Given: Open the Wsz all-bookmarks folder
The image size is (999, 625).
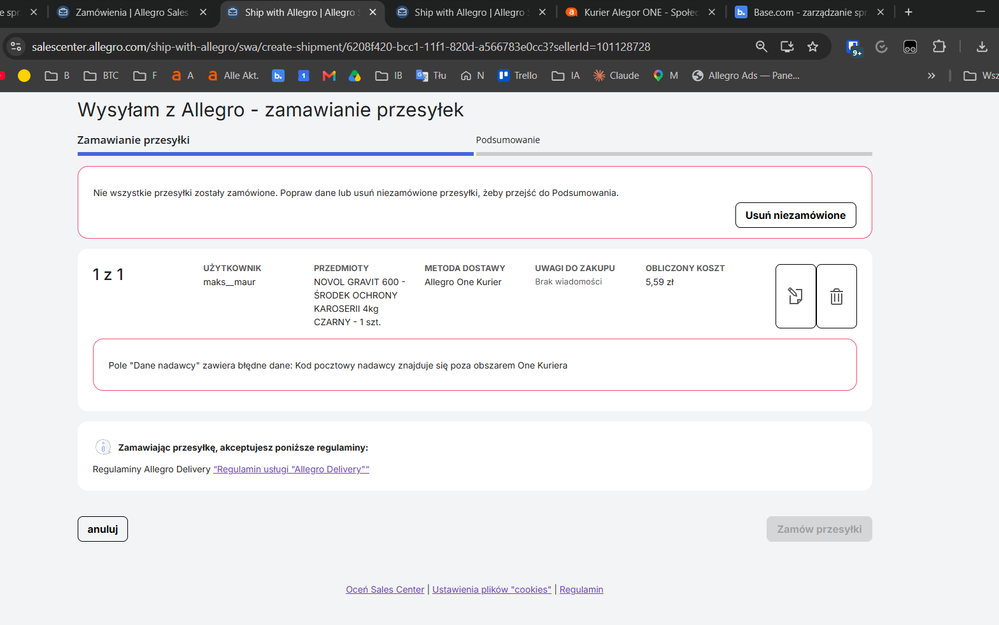Looking at the screenshot, I should (x=981, y=76).
